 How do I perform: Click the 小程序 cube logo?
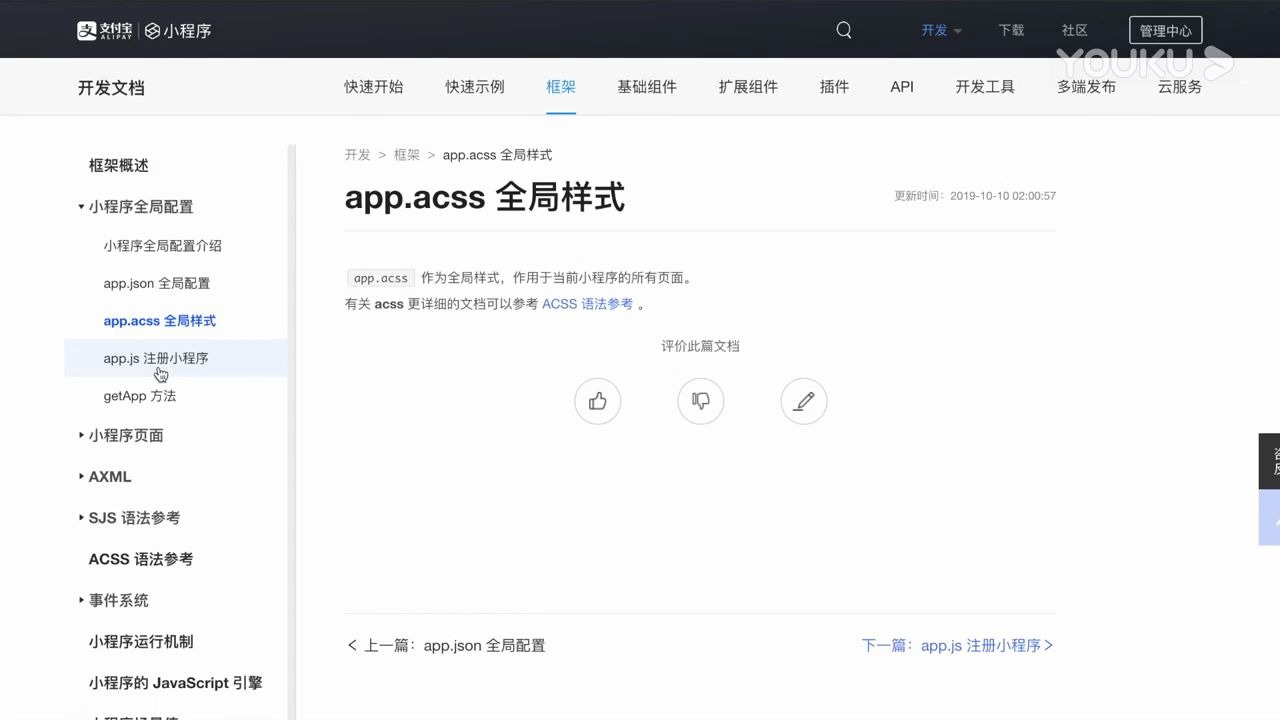coord(178,30)
